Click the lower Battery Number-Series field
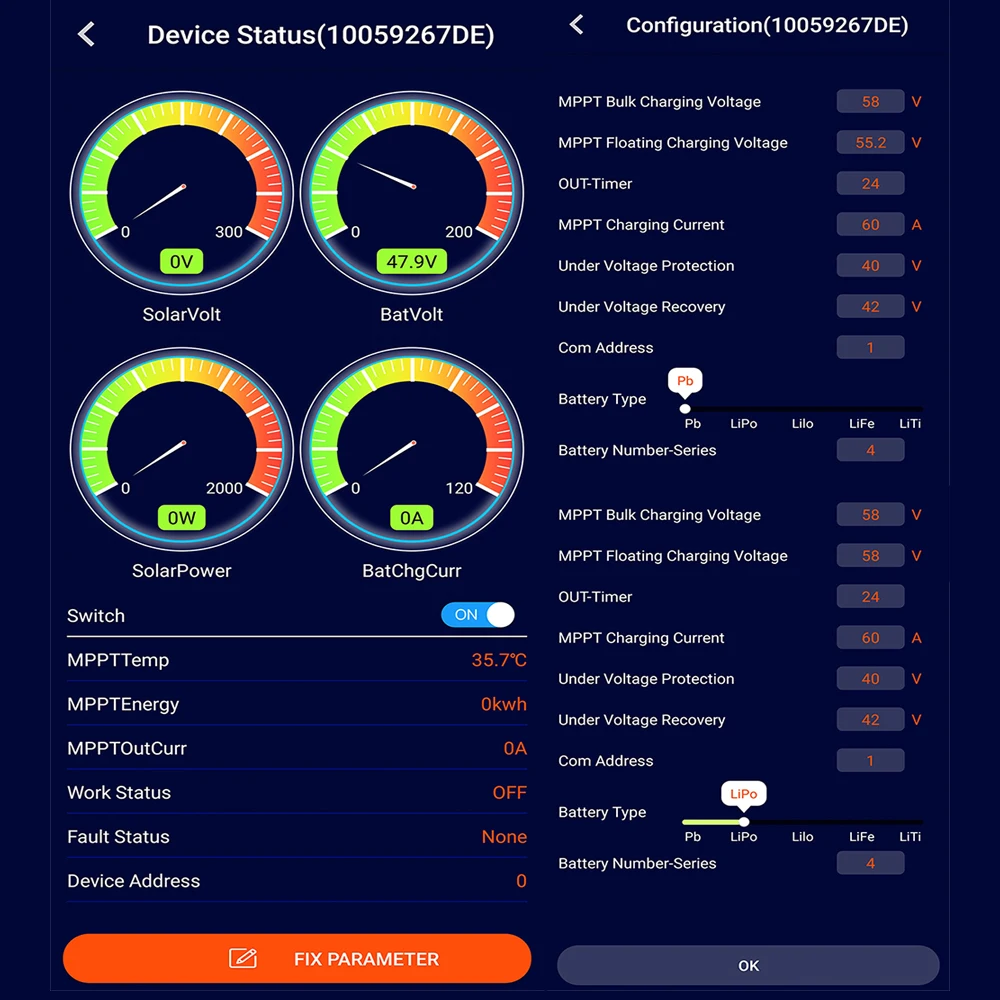 pyautogui.click(x=871, y=864)
